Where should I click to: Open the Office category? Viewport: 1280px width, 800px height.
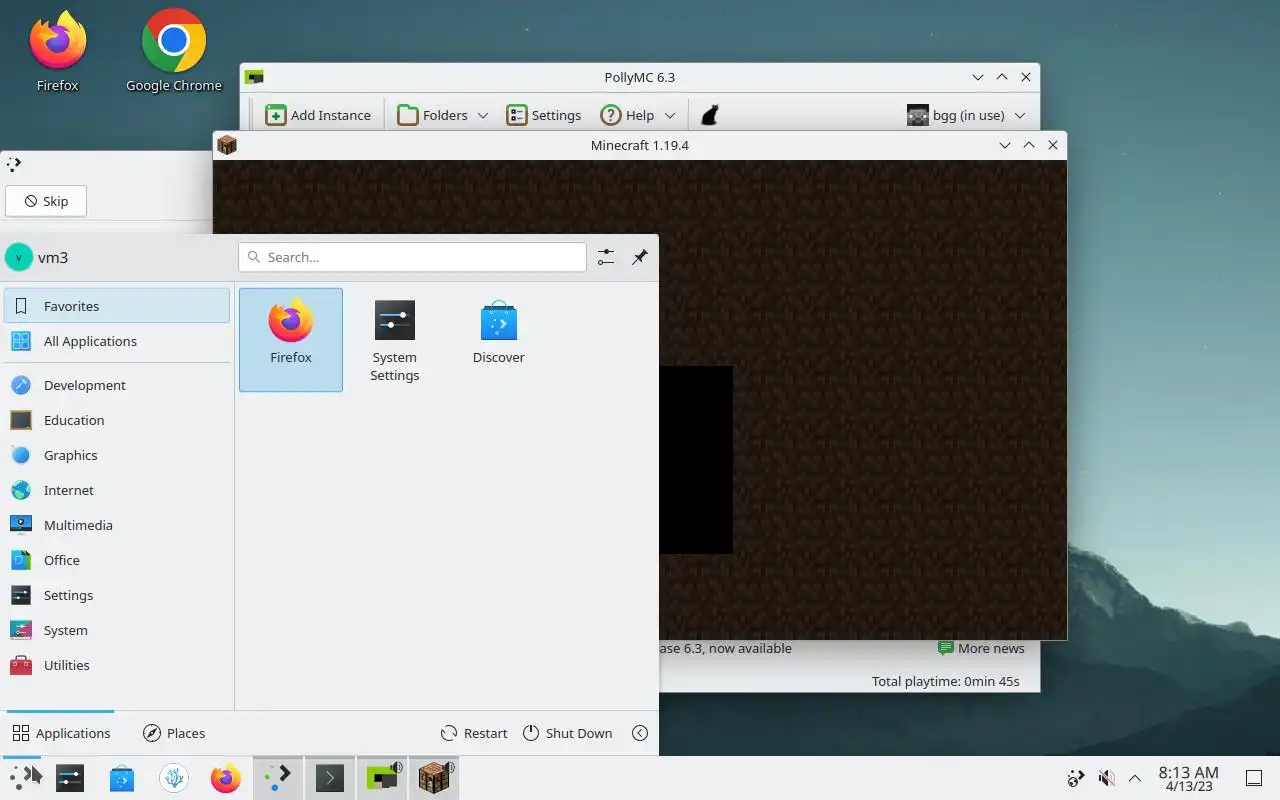pyautogui.click(x=117, y=560)
